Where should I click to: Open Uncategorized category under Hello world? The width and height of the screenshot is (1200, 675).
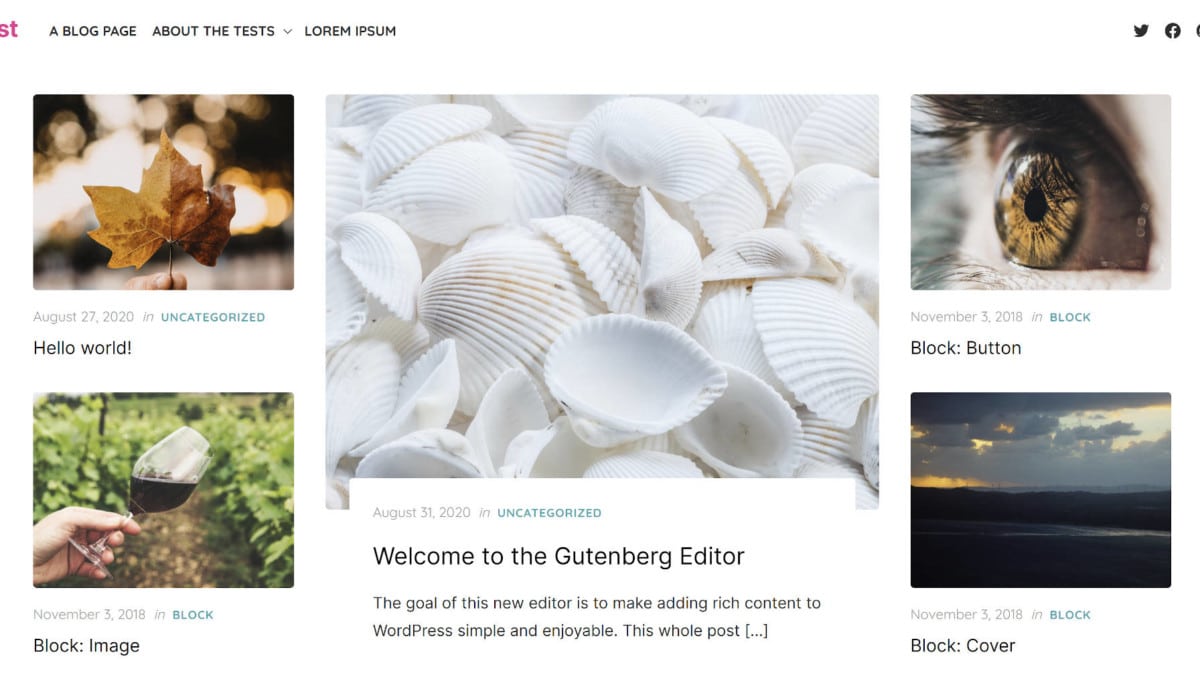tap(213, 317)
